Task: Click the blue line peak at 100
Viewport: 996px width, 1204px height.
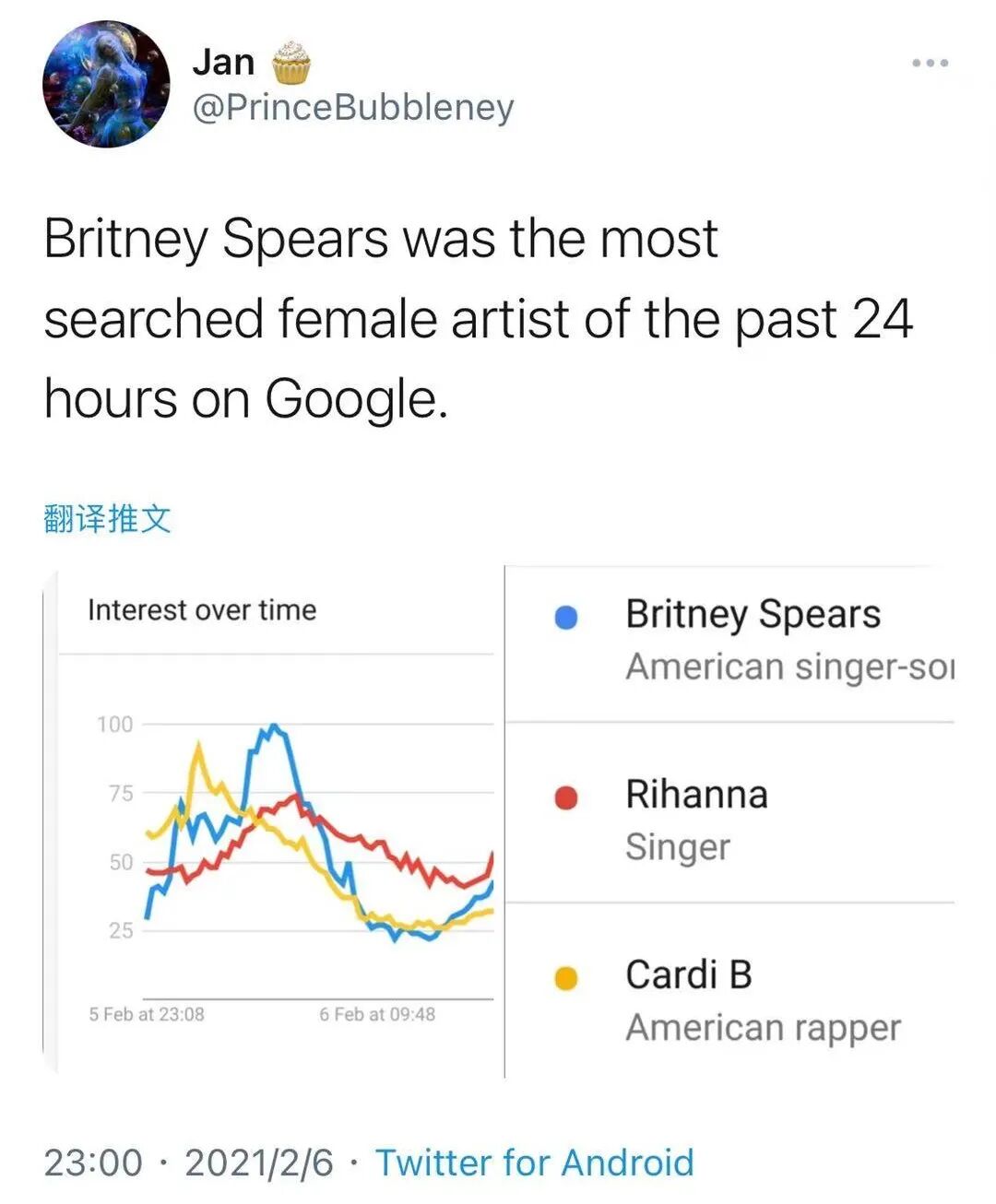Action: [273, 728]
